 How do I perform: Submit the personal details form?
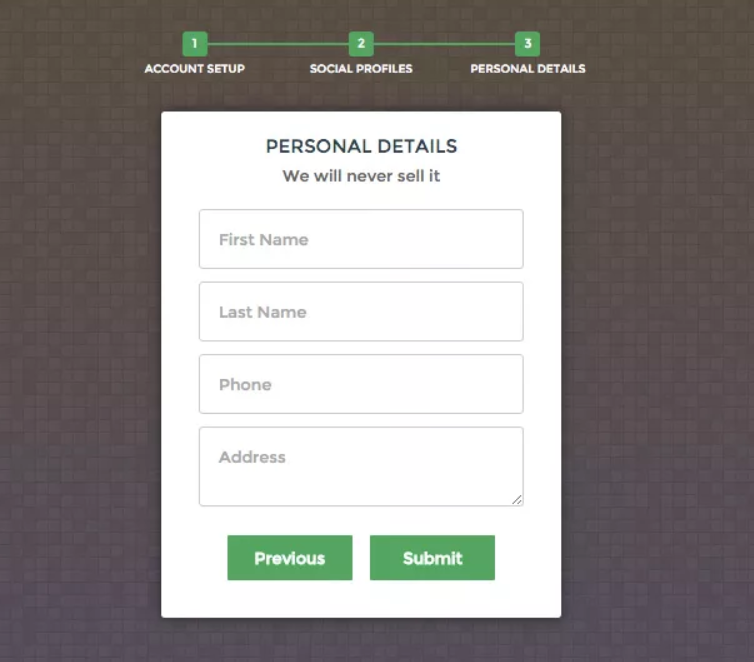[432, 558]
